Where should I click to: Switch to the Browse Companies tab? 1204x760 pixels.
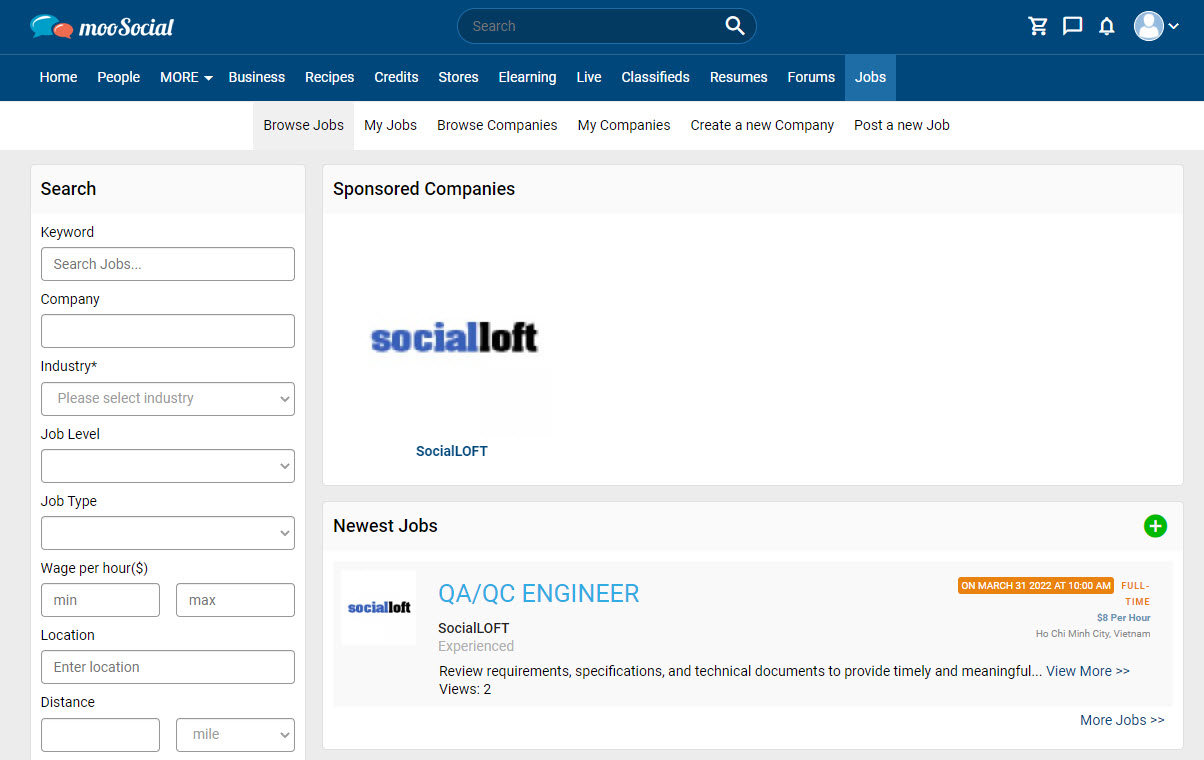[x=497, y=125]
